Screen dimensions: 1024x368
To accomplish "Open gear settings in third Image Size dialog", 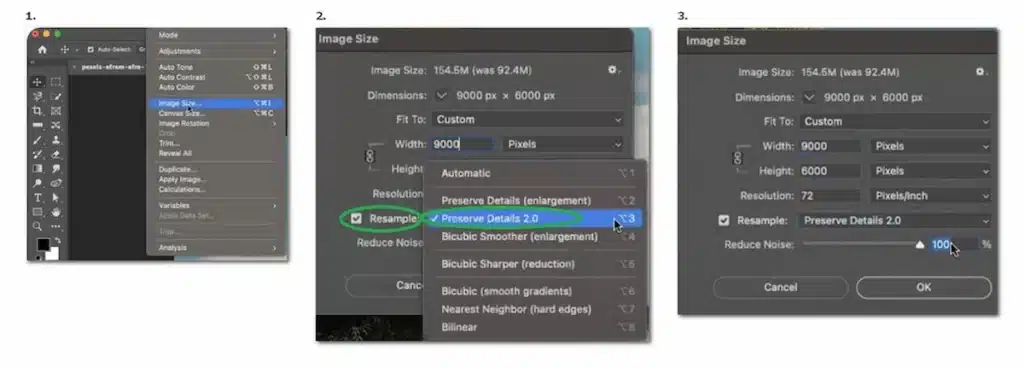I will [x=981, y=72].
